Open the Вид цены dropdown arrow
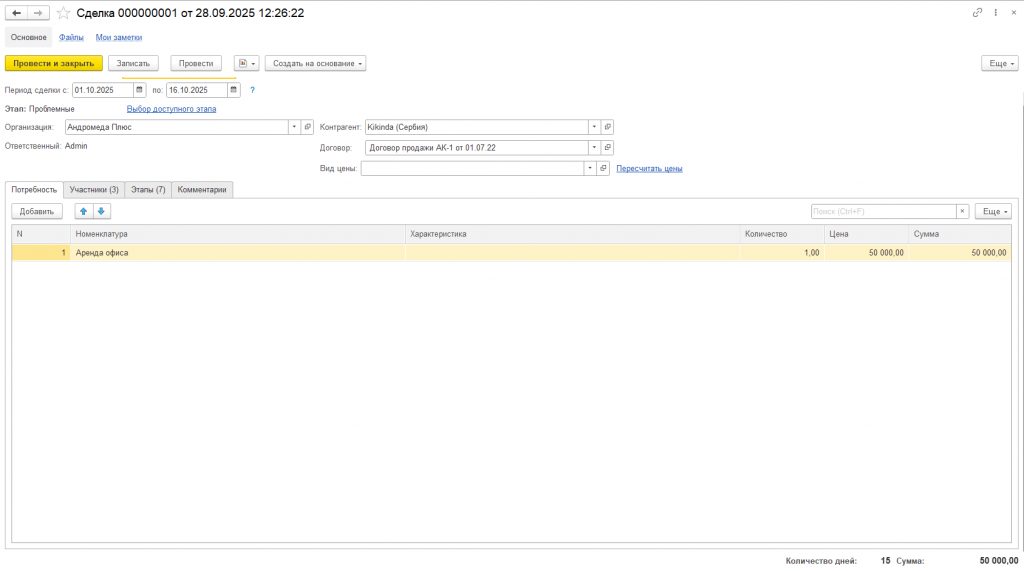 pos(590,169)
